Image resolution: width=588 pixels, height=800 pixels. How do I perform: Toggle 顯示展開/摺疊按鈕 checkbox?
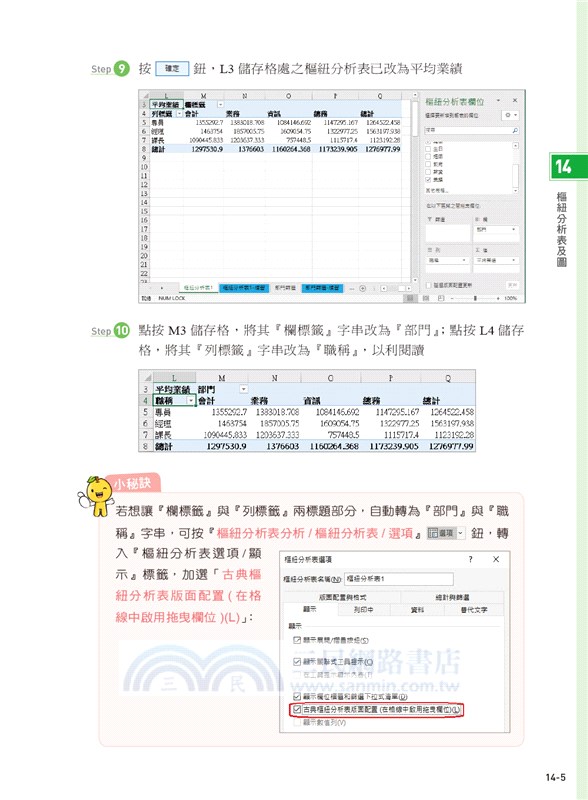point(297,640)
